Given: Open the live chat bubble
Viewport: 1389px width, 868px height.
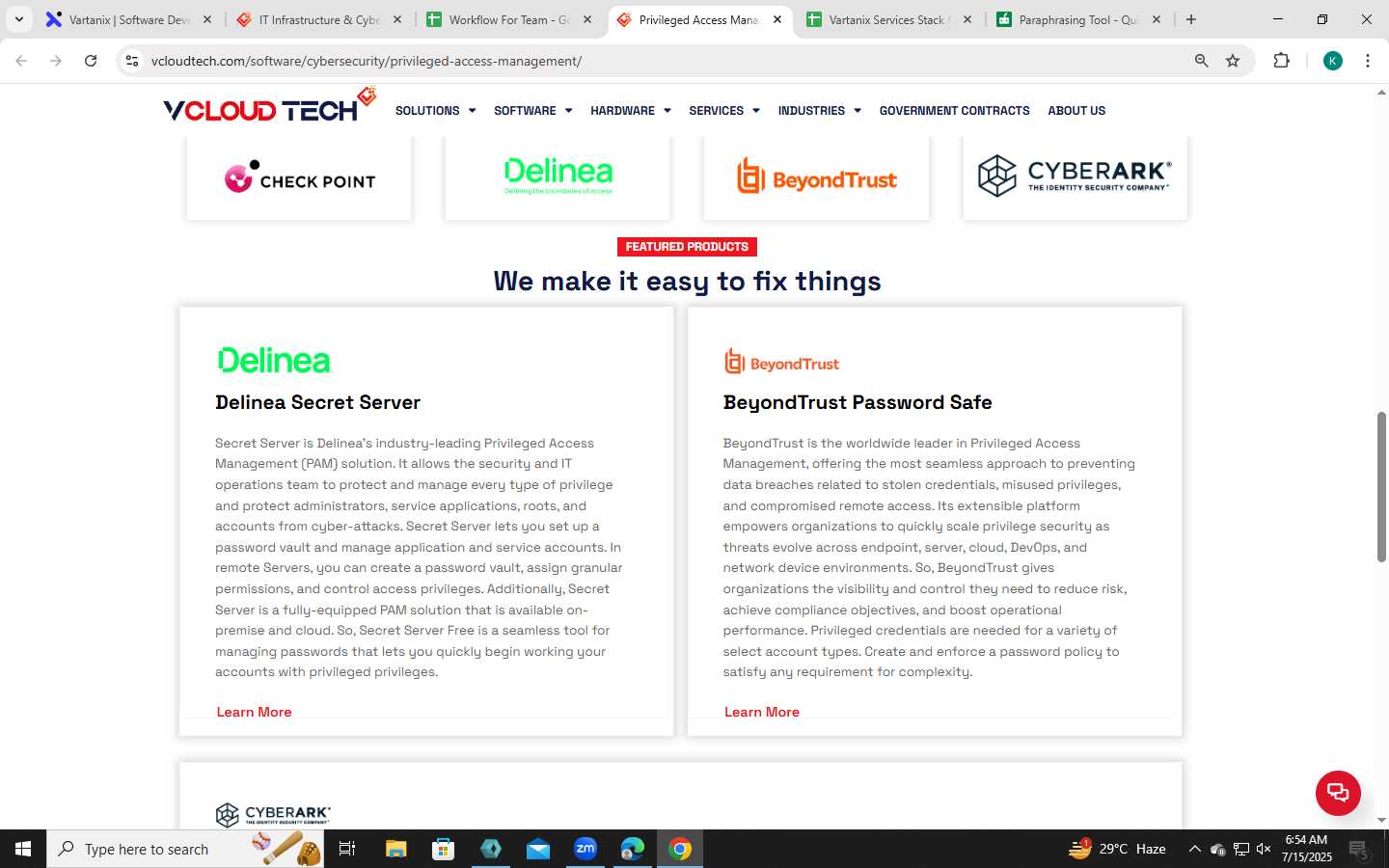Looking at the screenshot, I should (1338, 793).
